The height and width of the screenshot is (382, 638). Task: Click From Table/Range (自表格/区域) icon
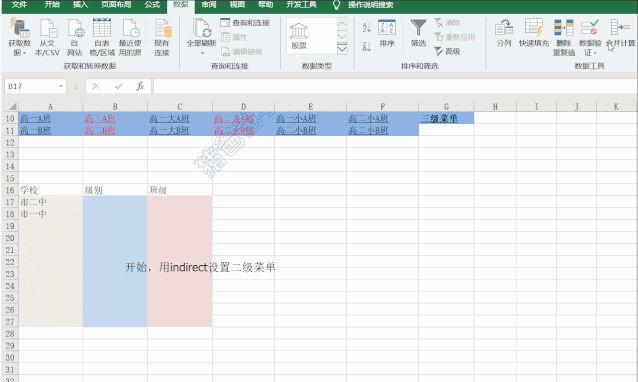tap(102, 28)
